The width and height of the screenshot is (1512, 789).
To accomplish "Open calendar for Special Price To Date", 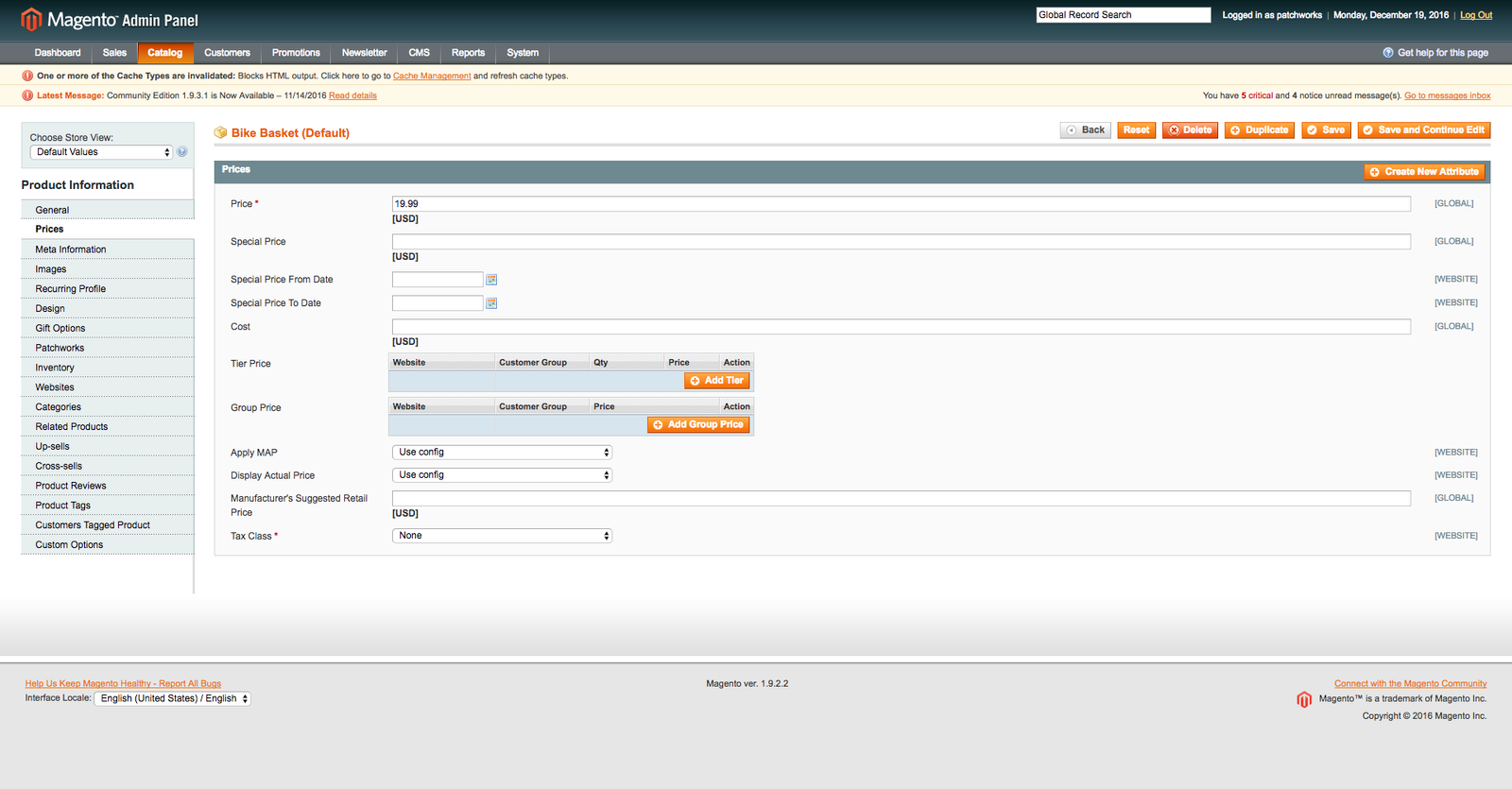I will click(x=491, y=303).
